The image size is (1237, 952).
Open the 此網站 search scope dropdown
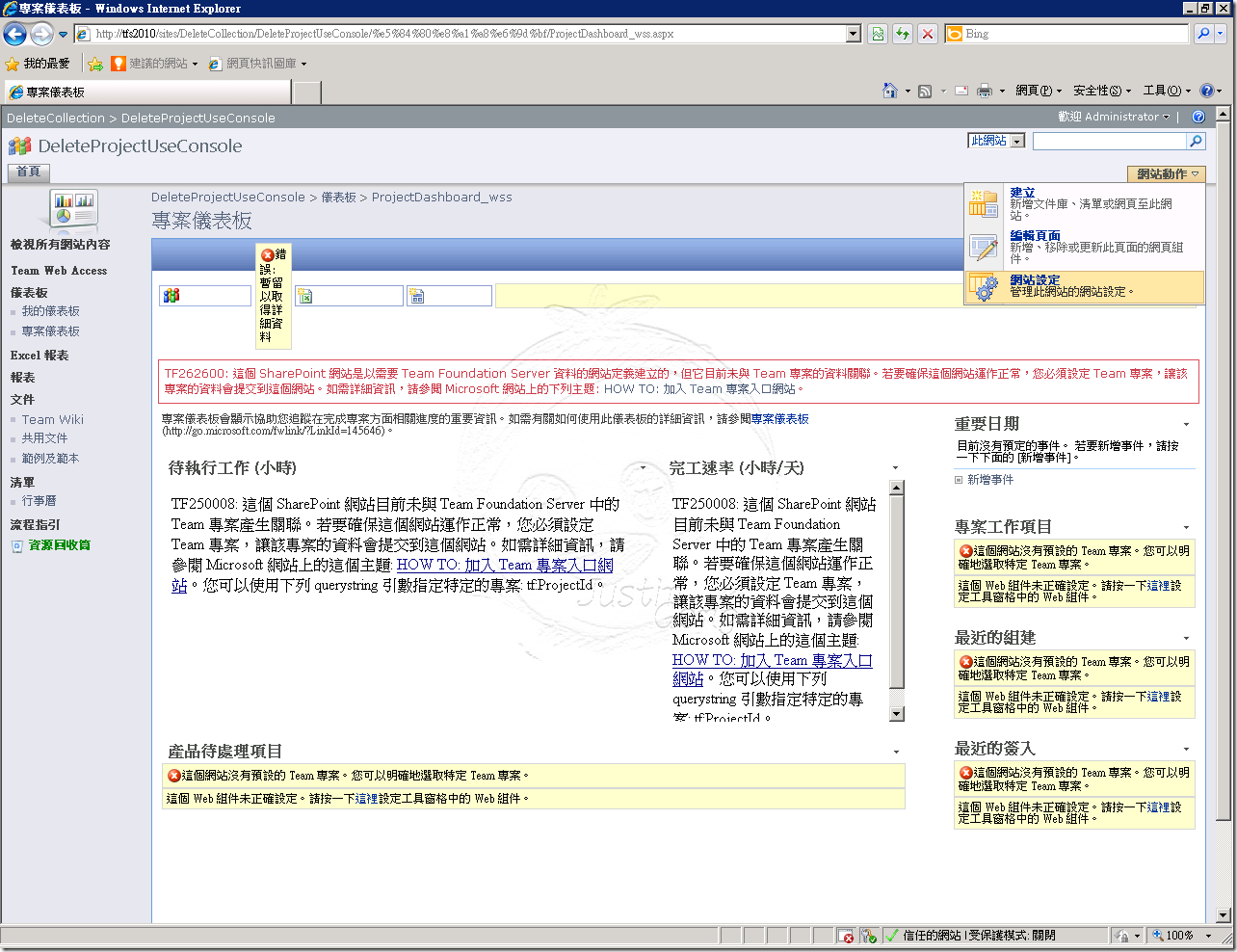tap(1016, 141)
